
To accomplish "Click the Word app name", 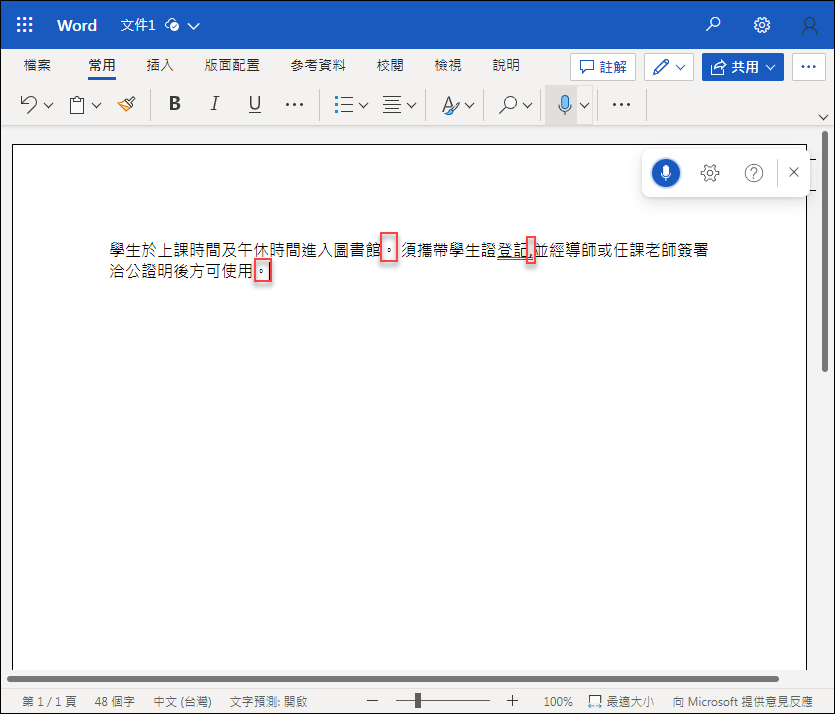I will point(77,26).
